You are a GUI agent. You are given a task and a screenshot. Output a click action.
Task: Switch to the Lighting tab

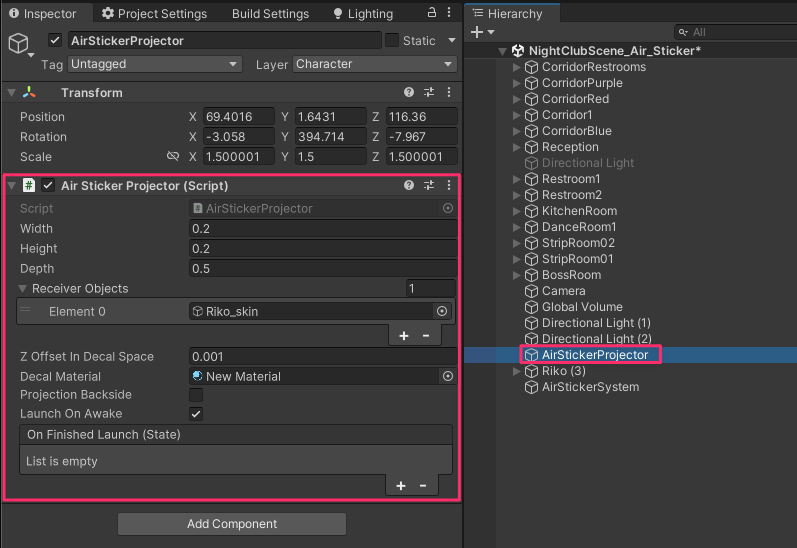363,13
